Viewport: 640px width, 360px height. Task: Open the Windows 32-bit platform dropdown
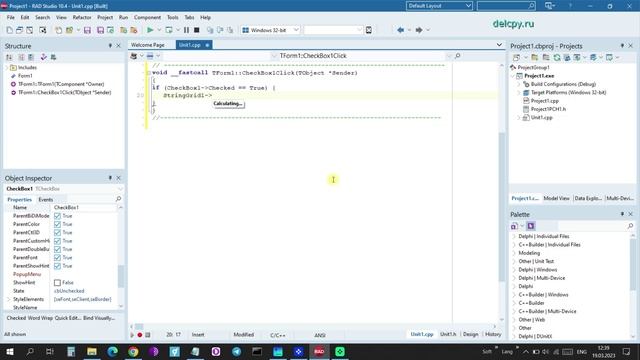click(x=296, y=30)
